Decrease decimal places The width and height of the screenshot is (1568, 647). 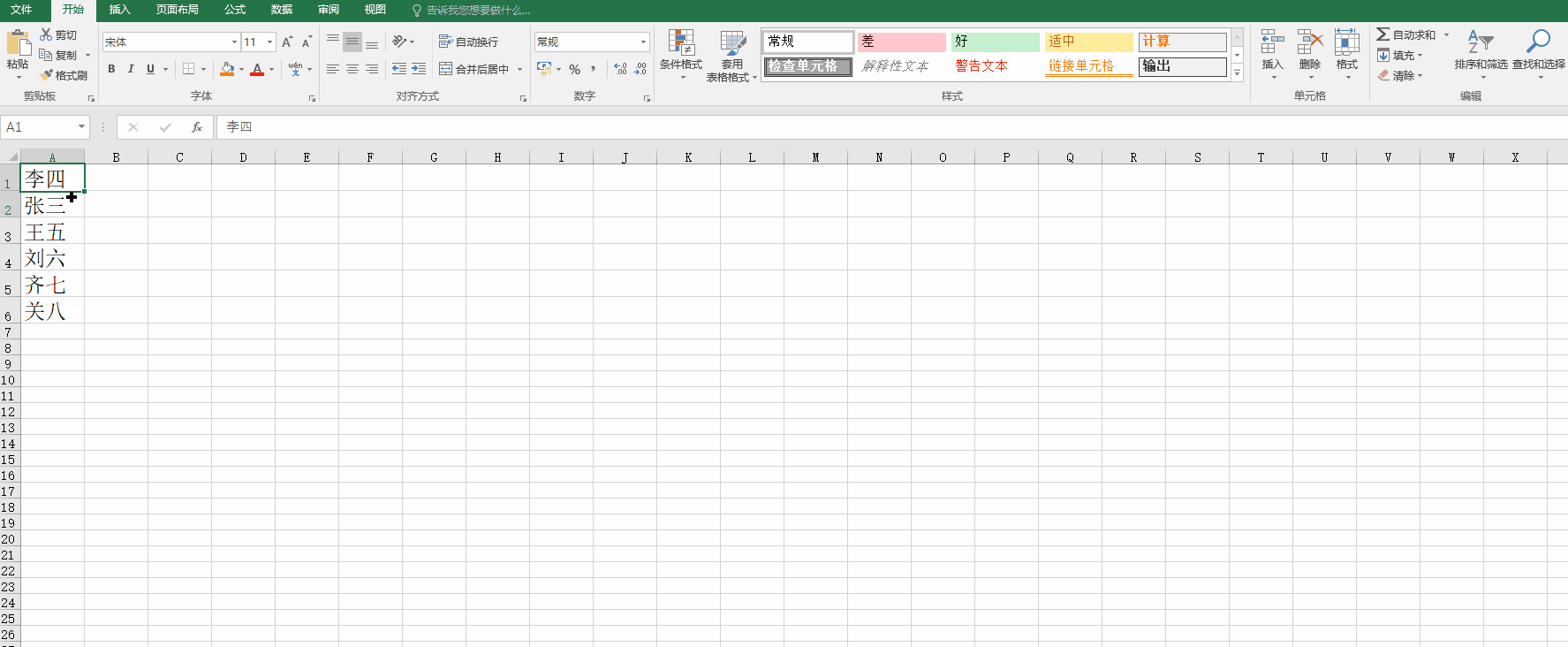coord(640,69)
